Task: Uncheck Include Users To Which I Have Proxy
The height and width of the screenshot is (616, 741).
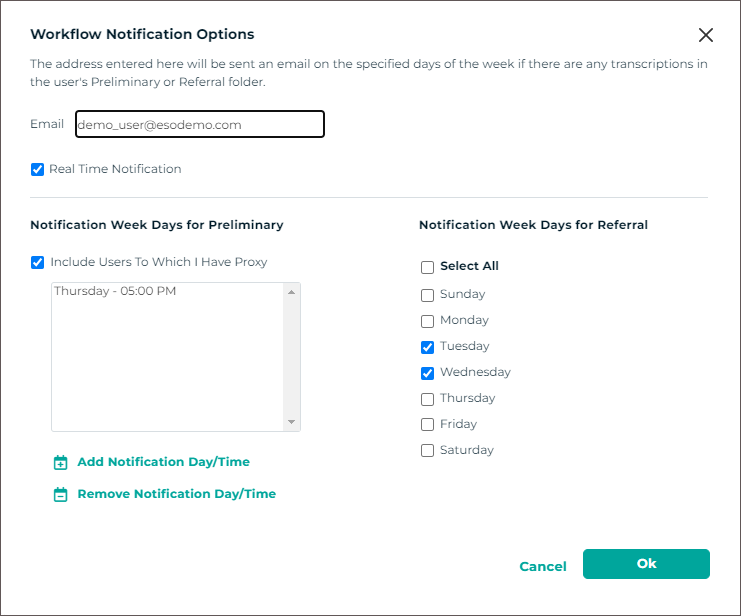Action: click(x=38, y=263)
